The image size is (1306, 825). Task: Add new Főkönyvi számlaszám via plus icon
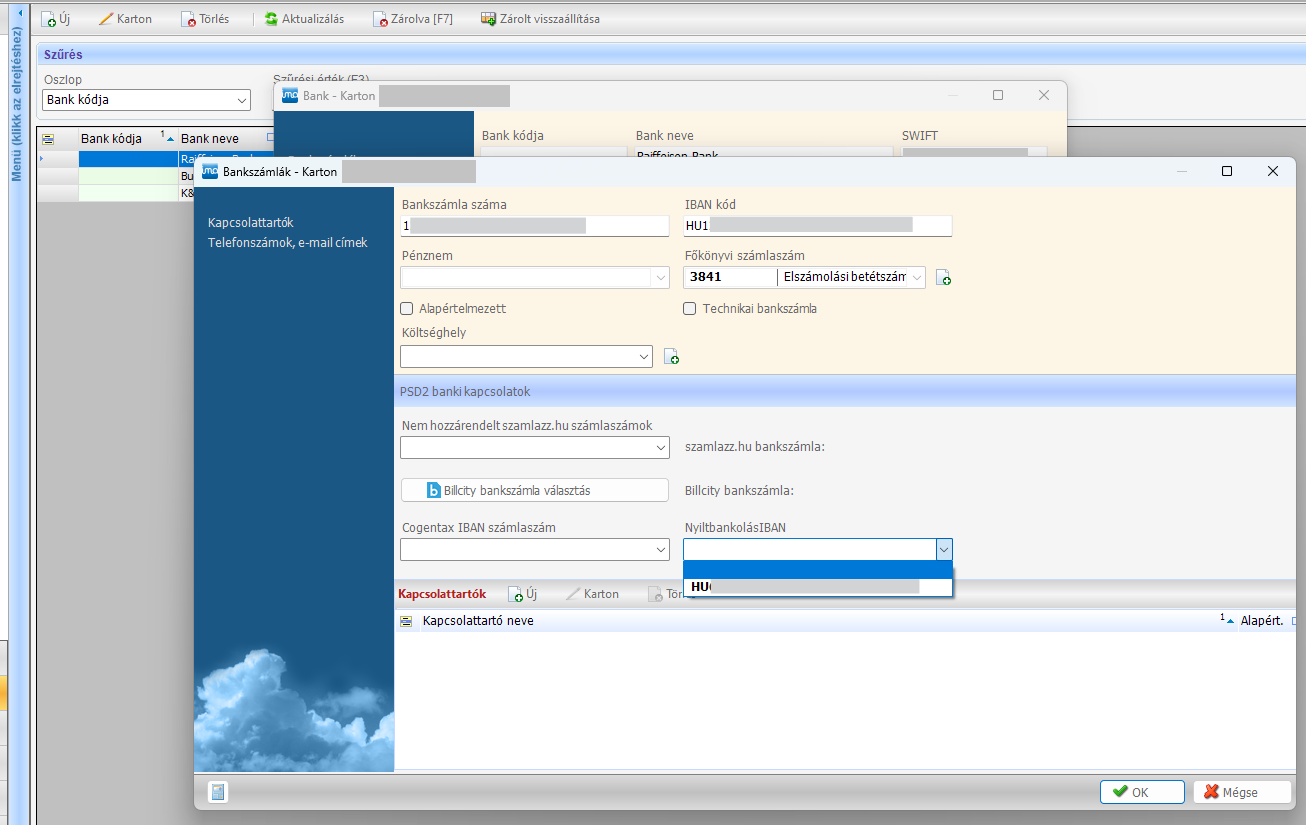point(943,278)
